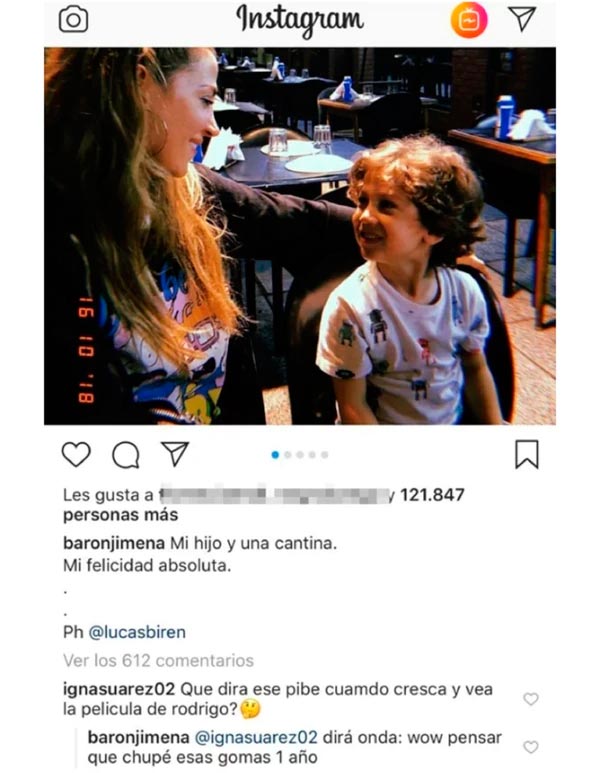Open the camera icon at top left
This screenshot has width=600, height=773.
73,20
